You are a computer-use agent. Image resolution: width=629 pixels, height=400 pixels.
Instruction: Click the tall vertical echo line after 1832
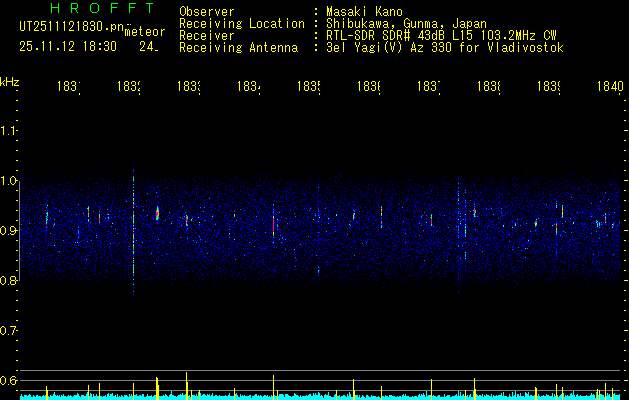pyautogui.click(x=133, y=233)
